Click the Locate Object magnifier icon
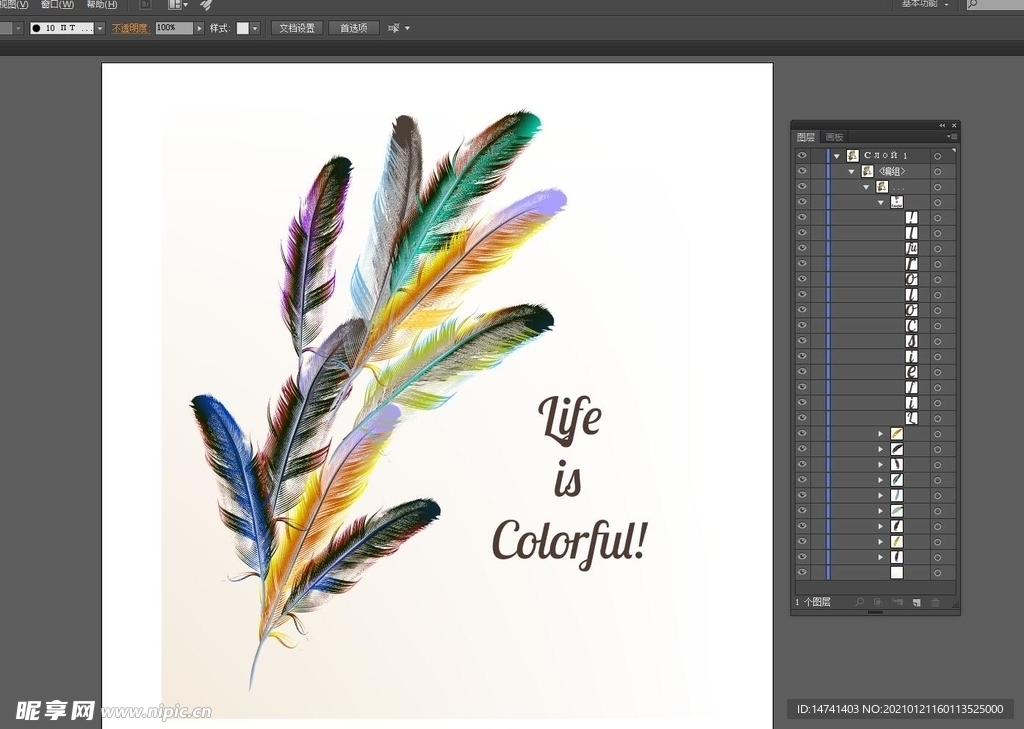Image resolution: width=1024 pixels, height=729 pixels. (859, 602)
